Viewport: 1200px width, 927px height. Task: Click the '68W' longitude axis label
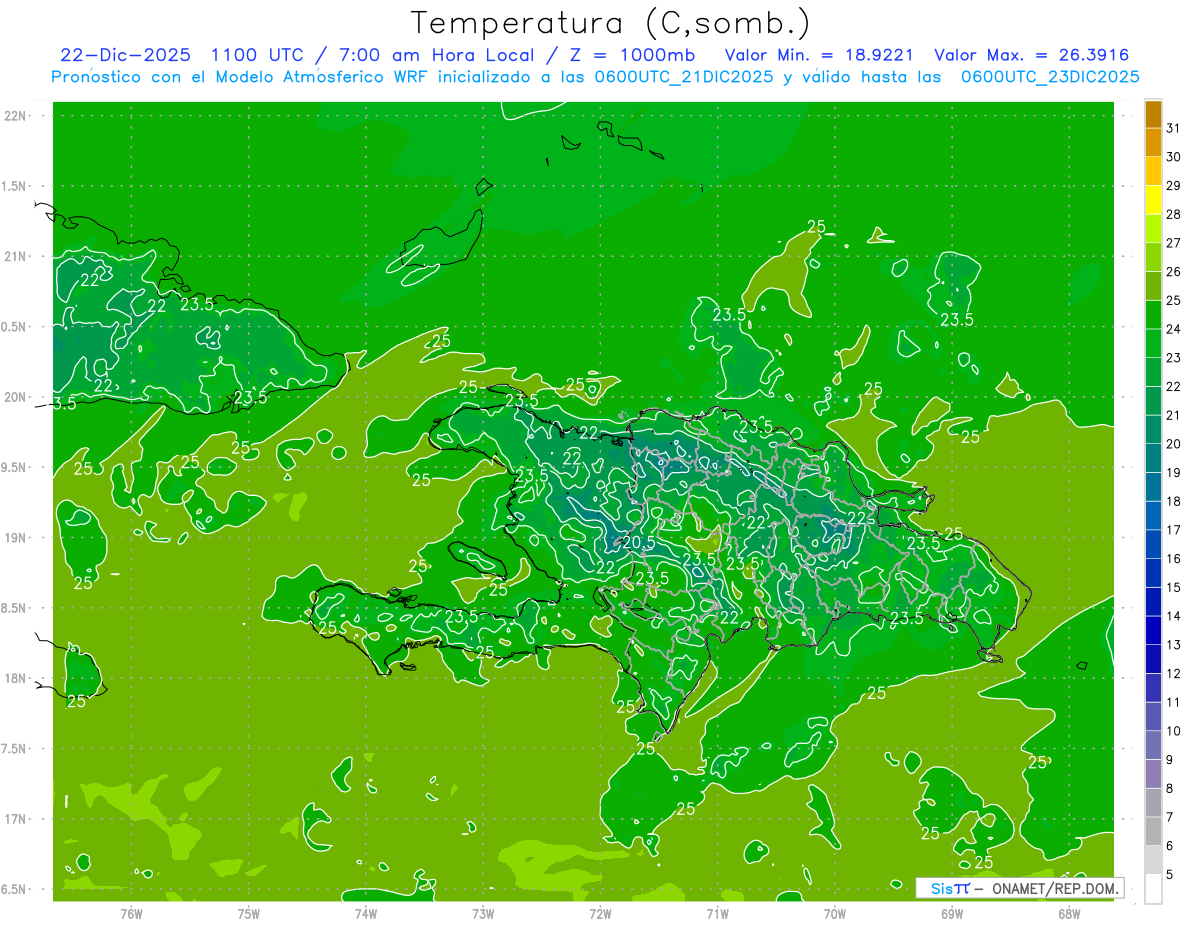1069,913
